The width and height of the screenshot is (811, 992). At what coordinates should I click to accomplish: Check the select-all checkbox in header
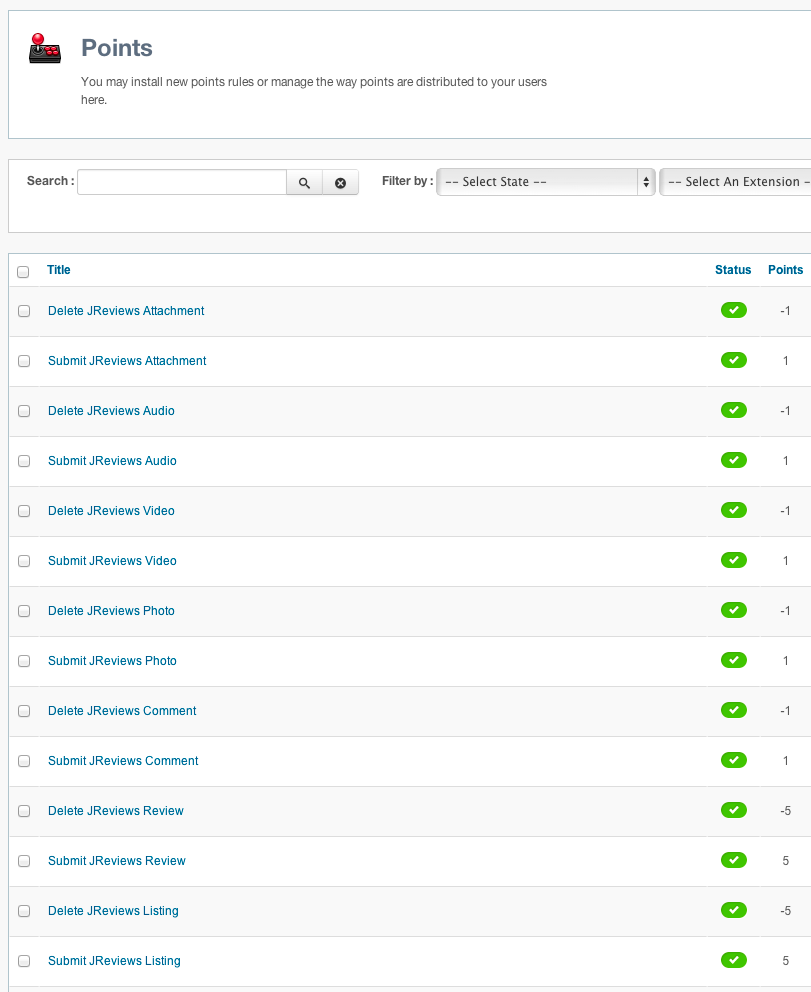tap(23, 271)
